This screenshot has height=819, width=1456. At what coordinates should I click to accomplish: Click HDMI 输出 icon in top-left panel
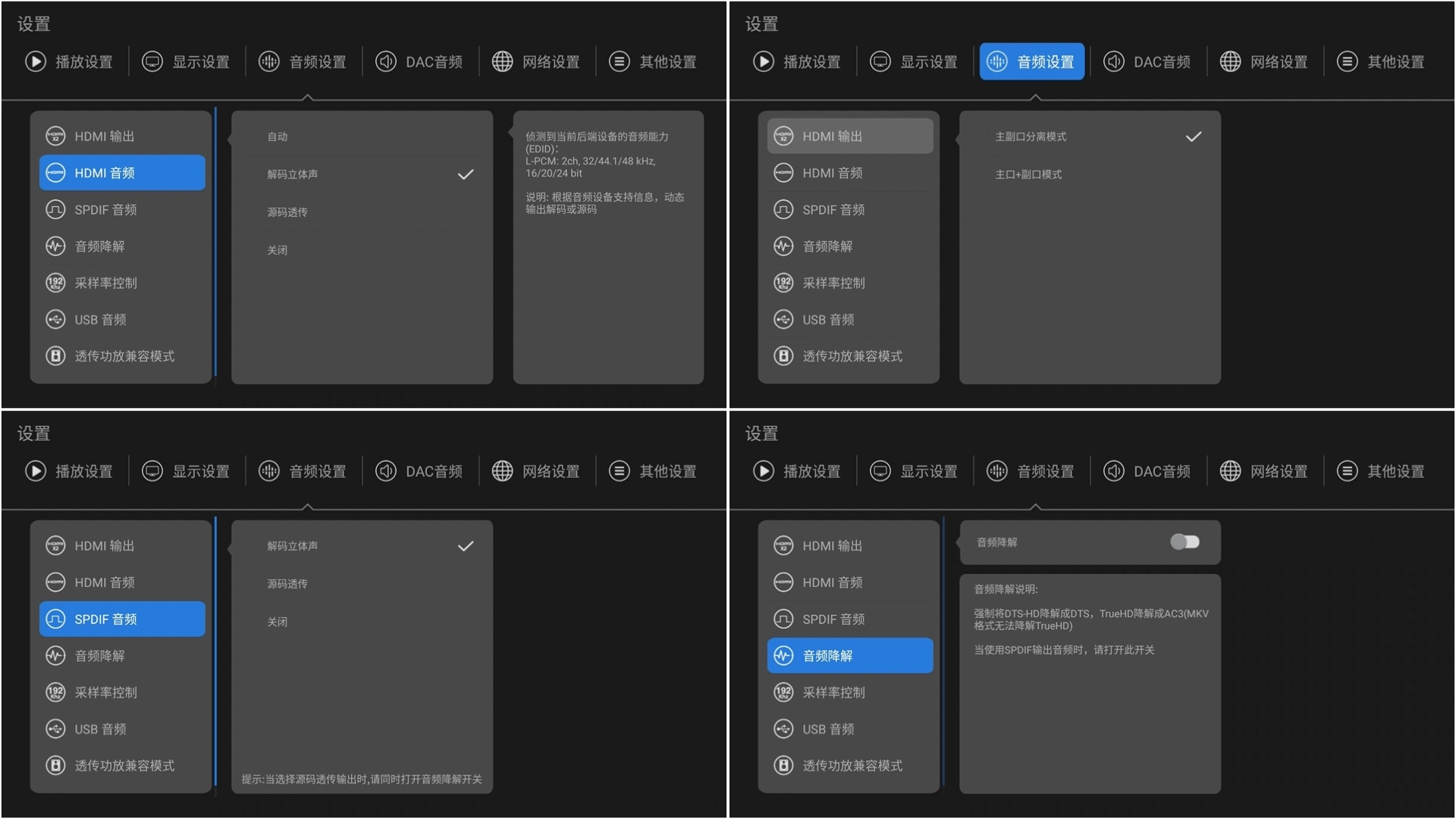[x=55, y=136]
